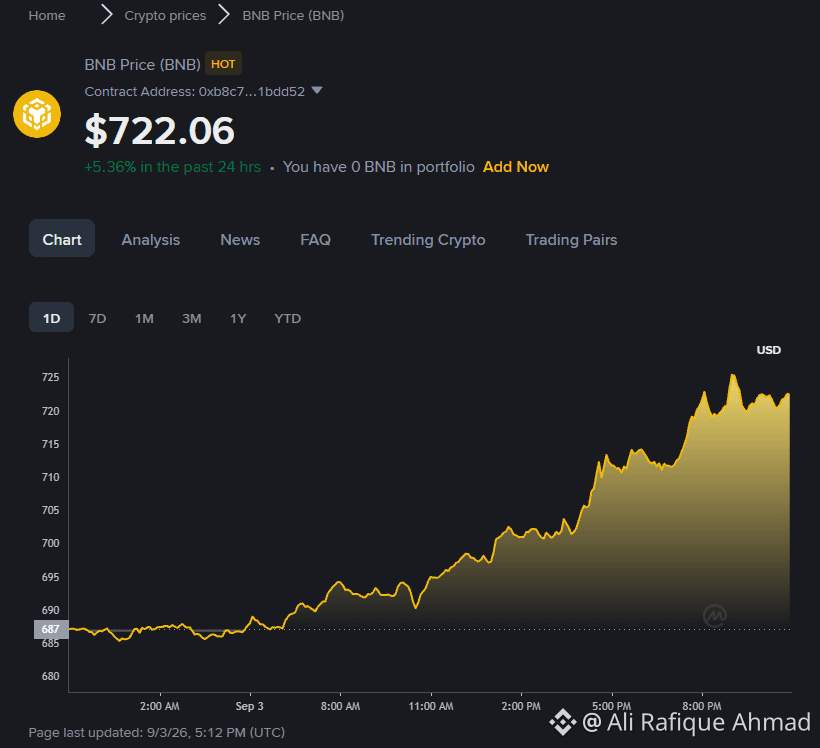Click the CoinMarketCap watermark icon on chart
820x748 pixels.
coord(715,616)
